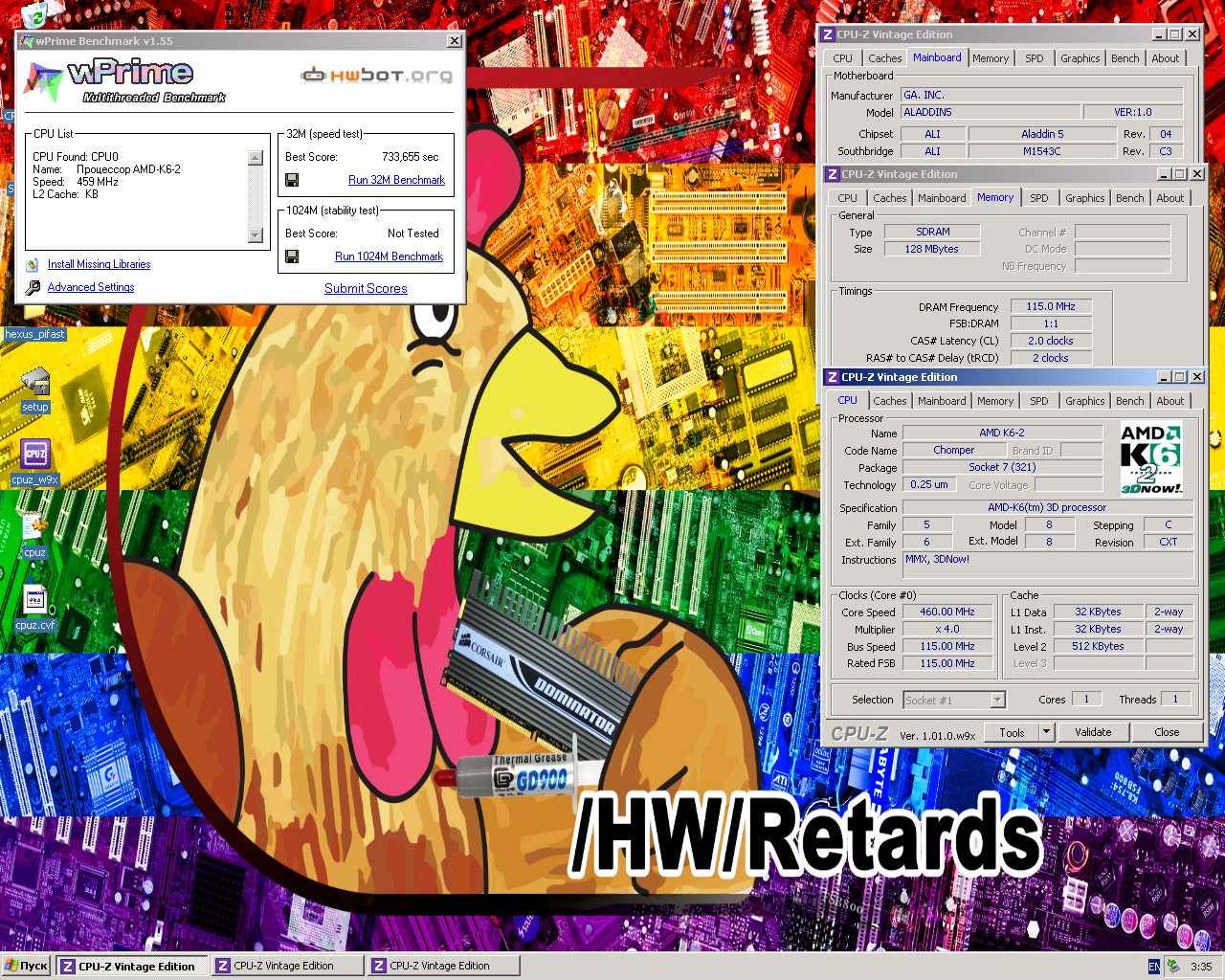Image resolution: width=1225 pixels, height=980 pixels.
Task: Click the wPrime title bar icon
Action: point(26,41)
